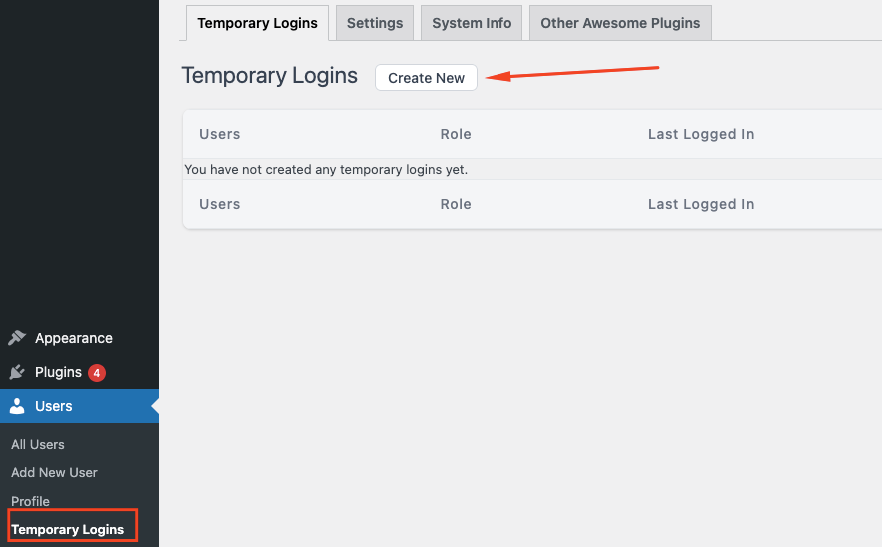This screenshot has height=547, width=882.
Task: Click the Create New button
Action: tap(426, 78)
